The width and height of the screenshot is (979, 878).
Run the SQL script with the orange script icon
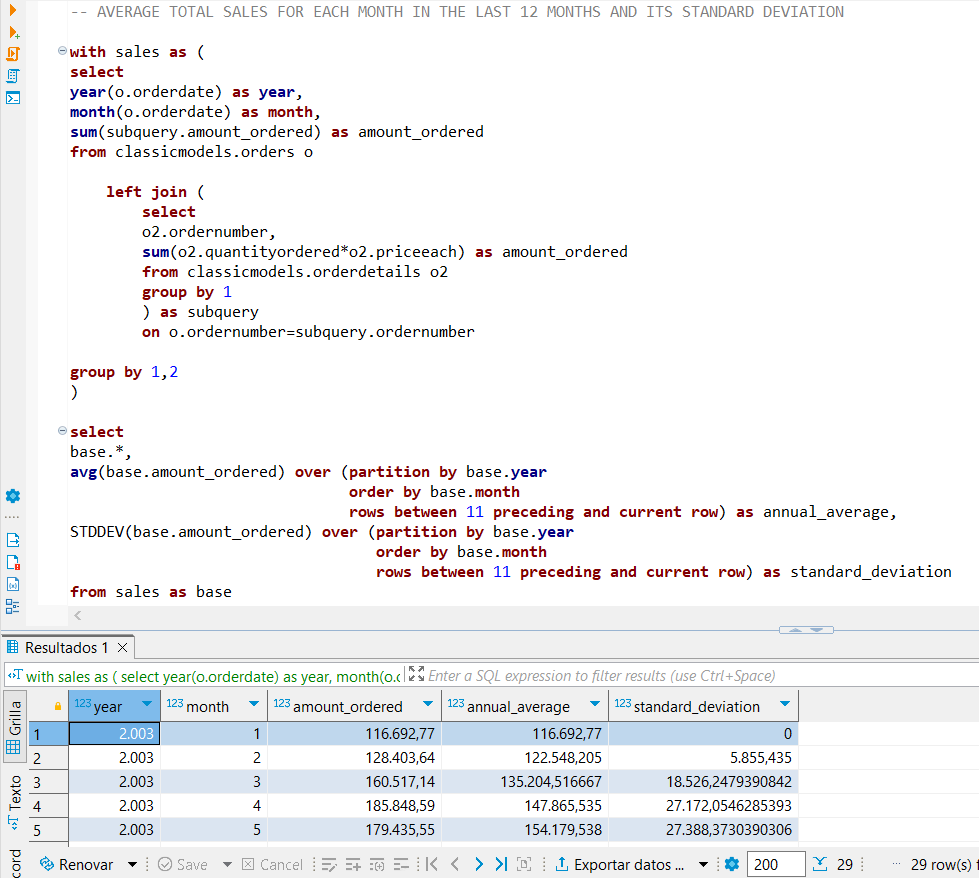coord(13,54)
